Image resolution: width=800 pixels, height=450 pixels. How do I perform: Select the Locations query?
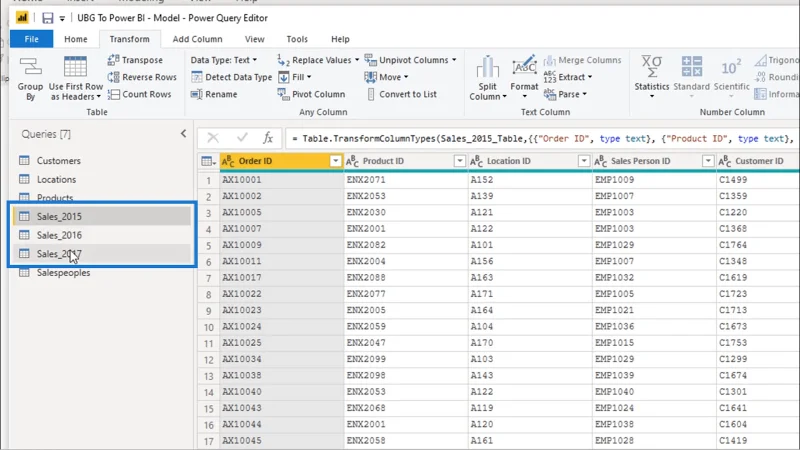pos(102,180)
